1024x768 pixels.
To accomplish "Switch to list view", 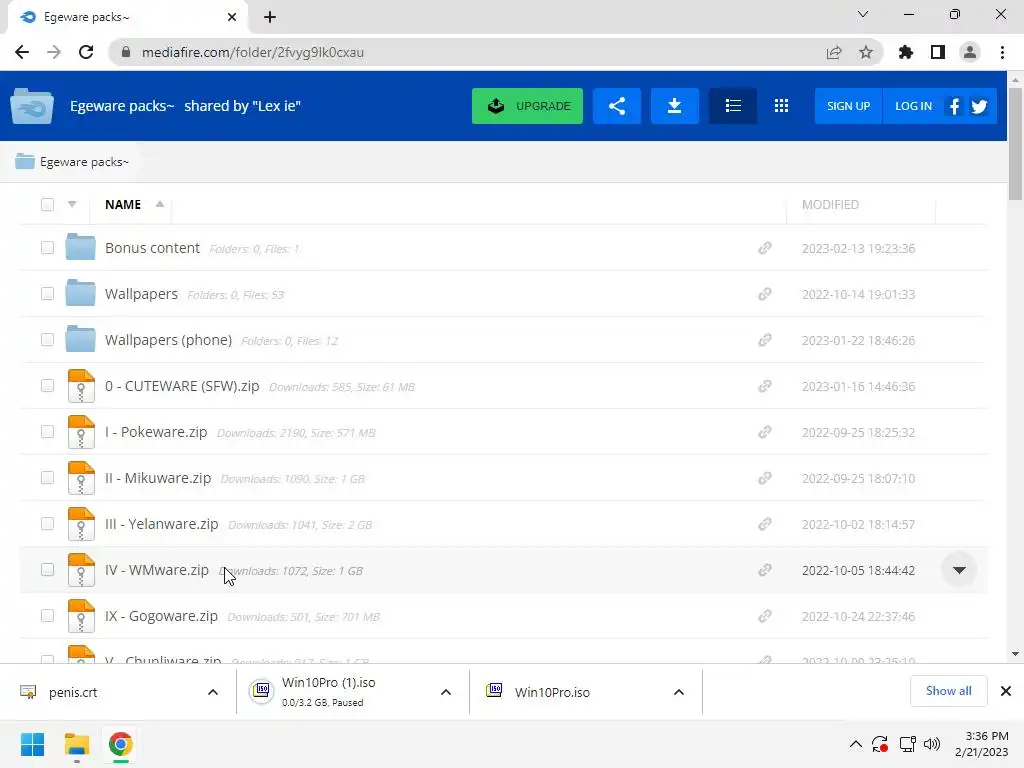I will coord(733,106).
